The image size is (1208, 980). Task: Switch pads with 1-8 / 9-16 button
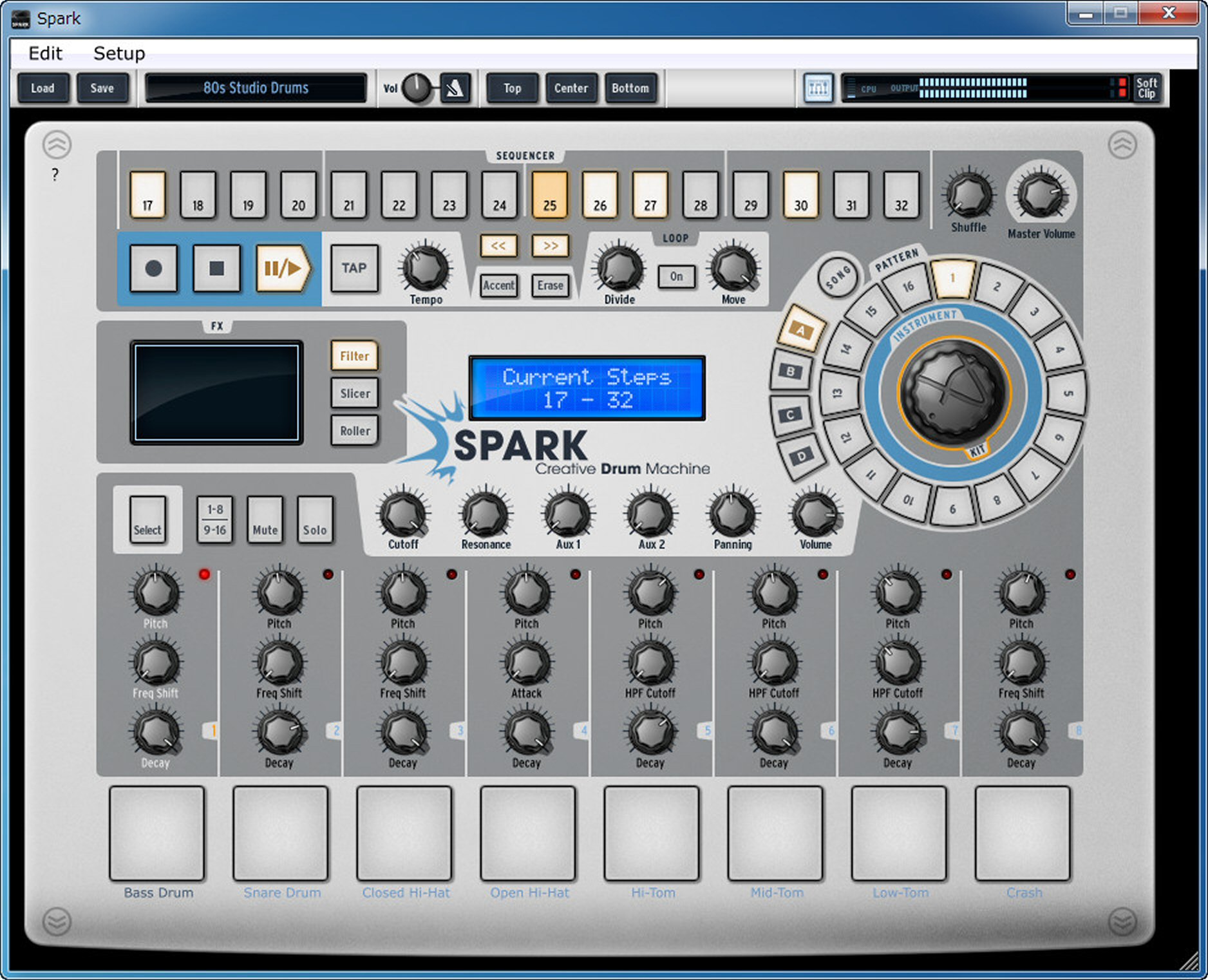[214, 519]
